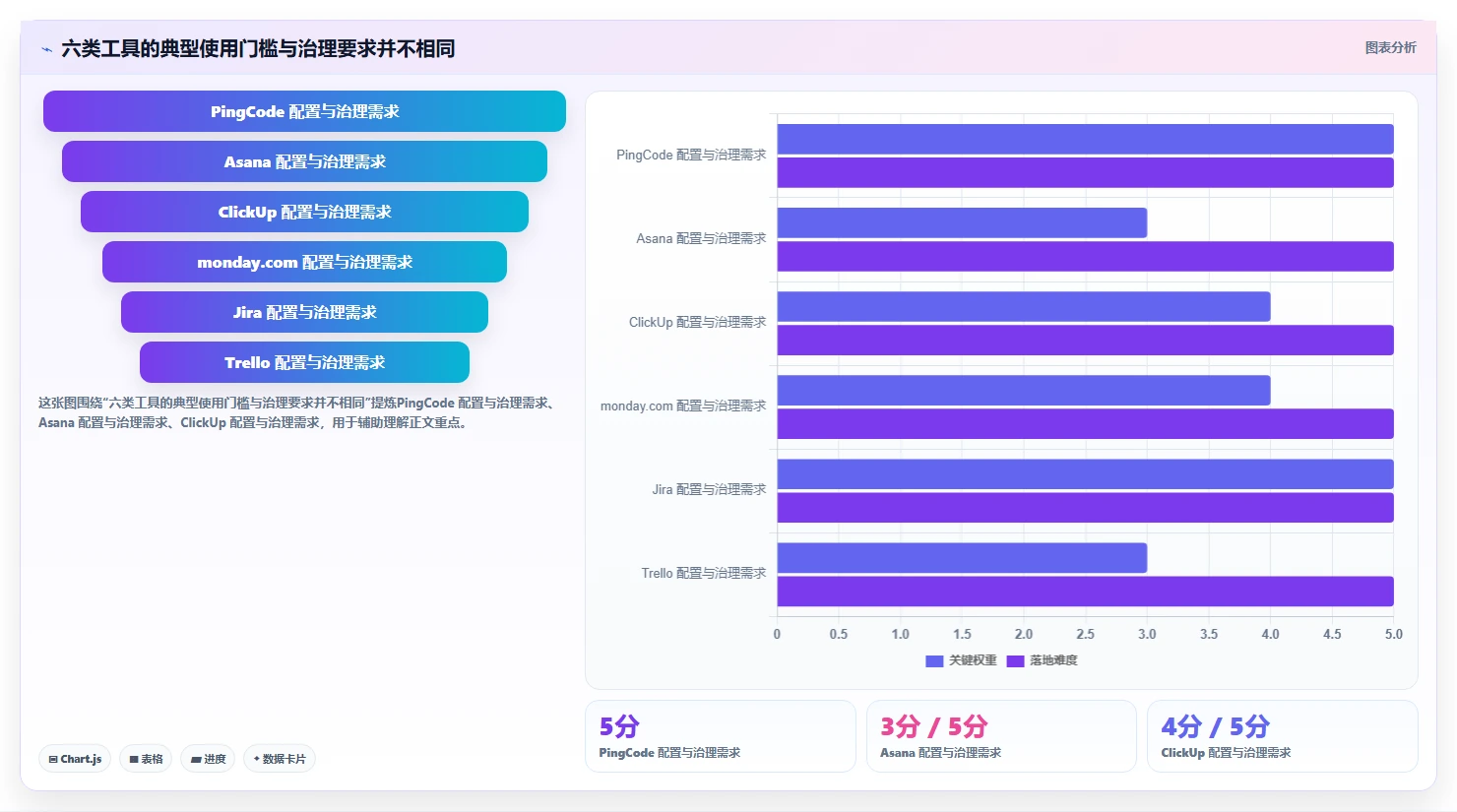Click the x-axis value 5.0
The width and height of the screenshot is (1457, 812).
[1393, 634]
